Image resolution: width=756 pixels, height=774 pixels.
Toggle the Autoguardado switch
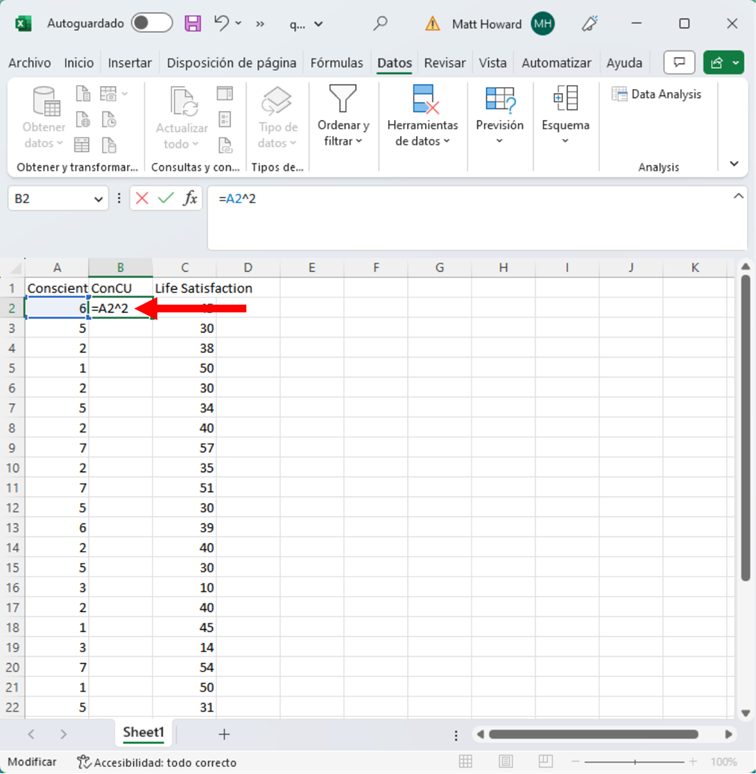pos(151,23)
